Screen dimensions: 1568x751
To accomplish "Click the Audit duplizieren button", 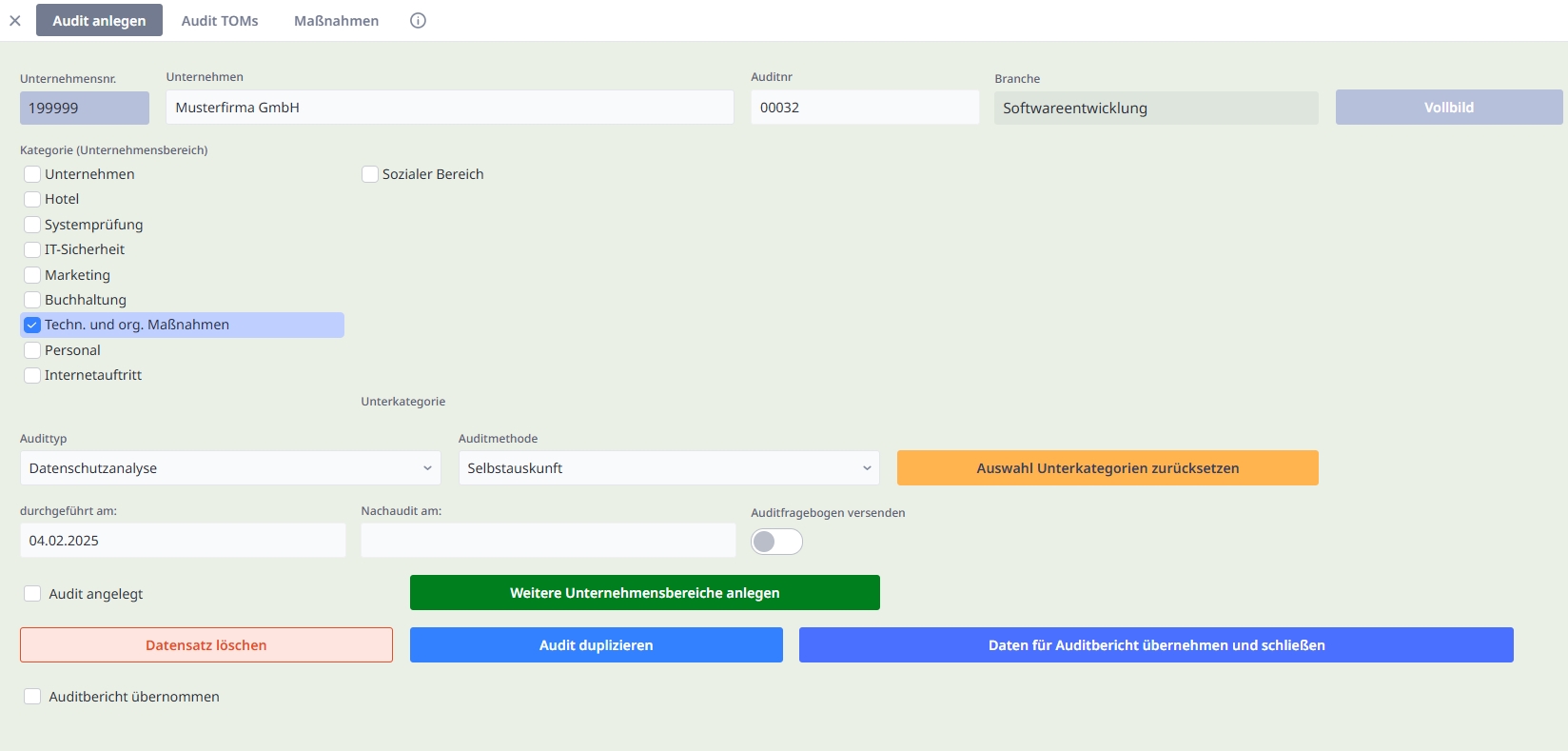I will click(597, 645).
